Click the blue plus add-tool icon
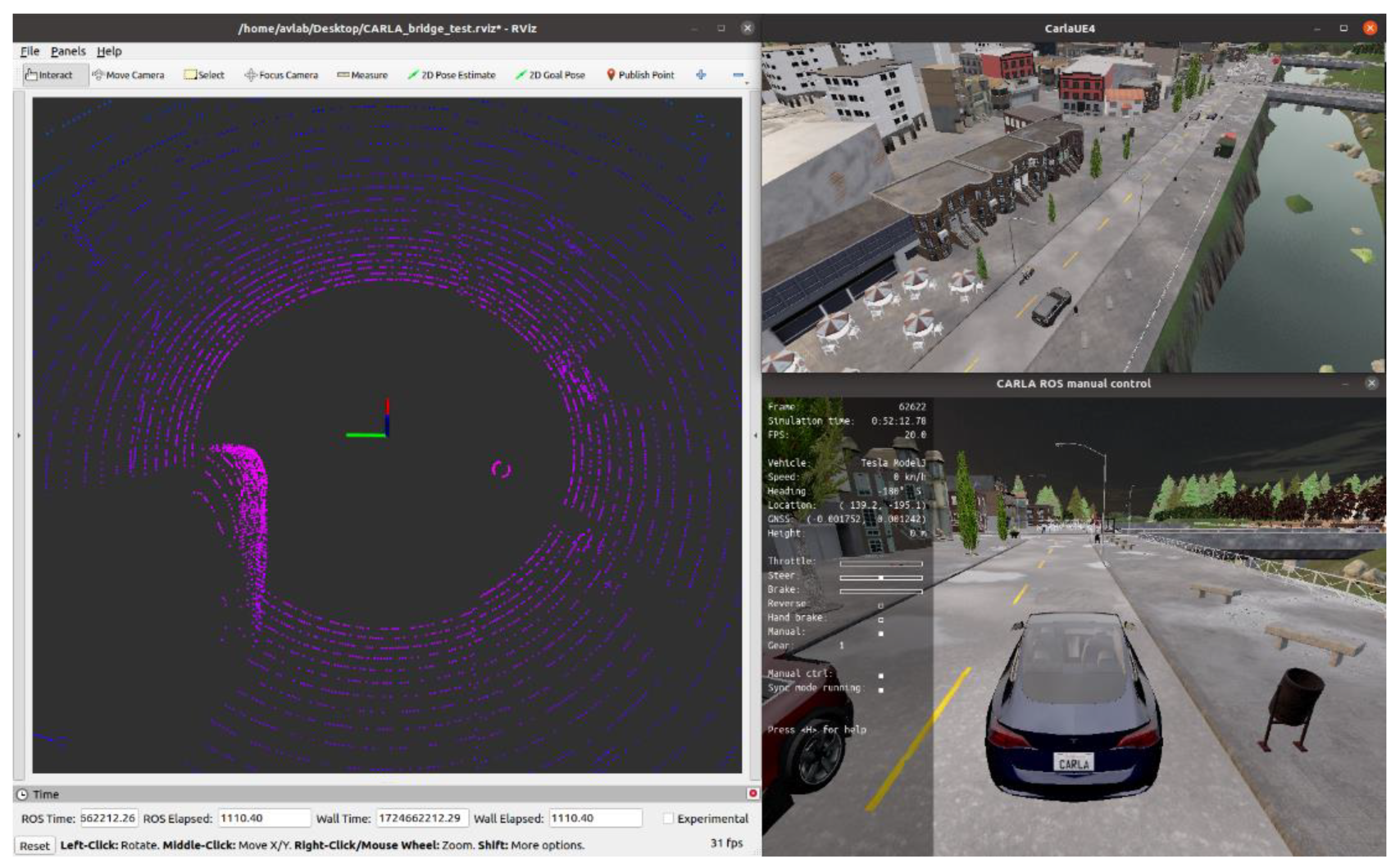The image size is (1400, 867). point(701,75)
